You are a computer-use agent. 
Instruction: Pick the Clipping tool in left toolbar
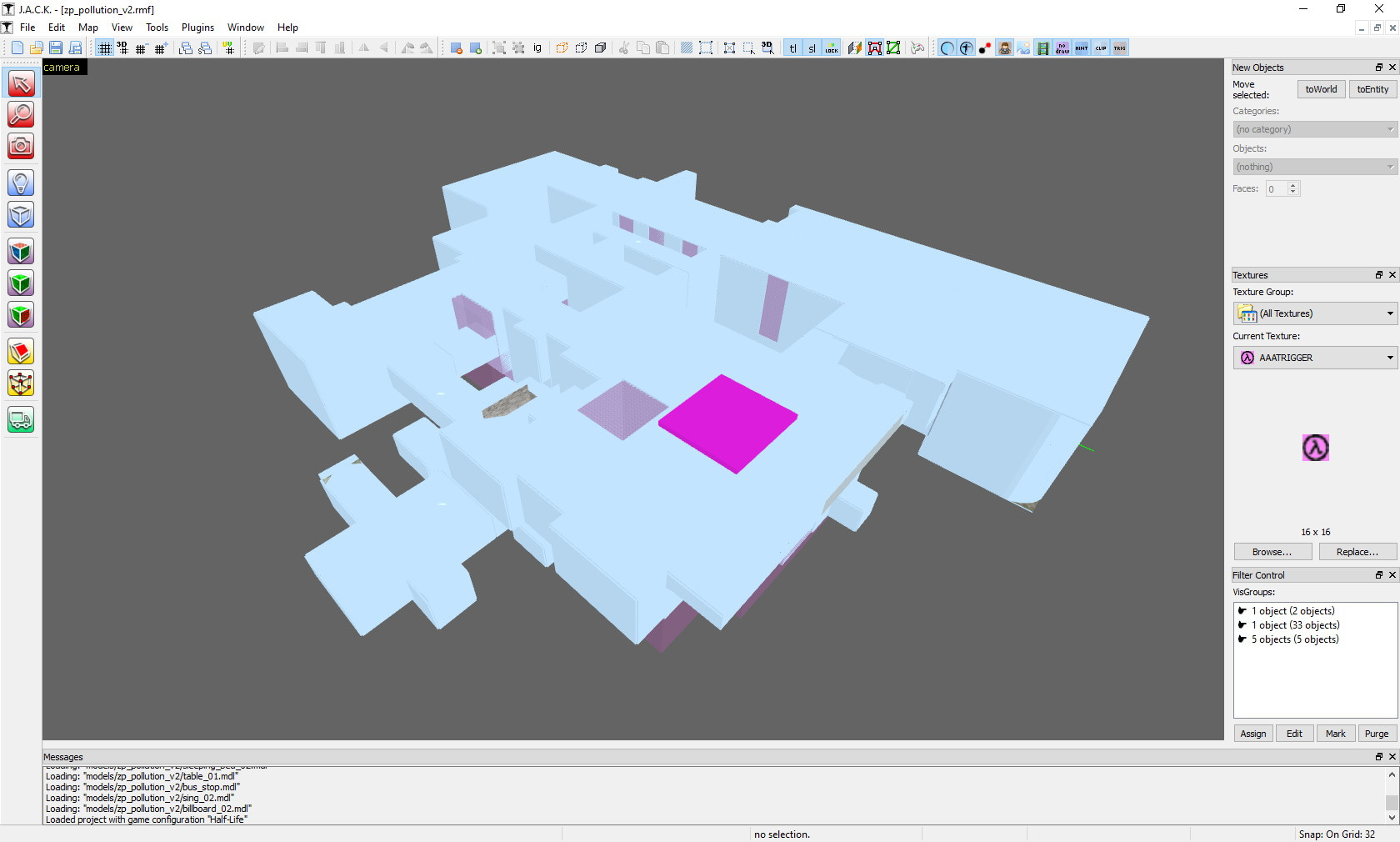[21, 352]
